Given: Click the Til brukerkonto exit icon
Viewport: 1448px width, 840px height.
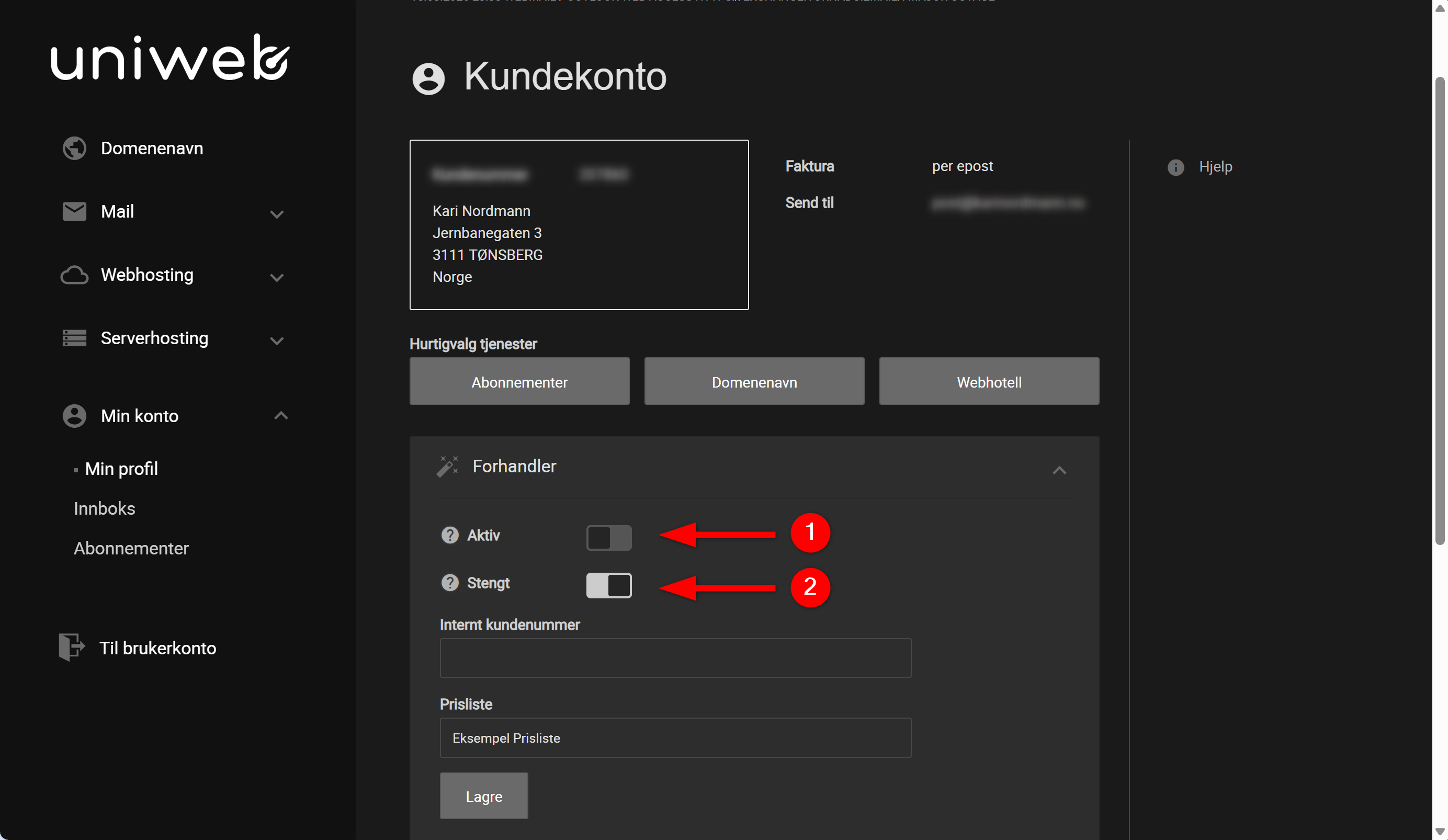Looking at the screenshot, I should (x=72, y=647).
